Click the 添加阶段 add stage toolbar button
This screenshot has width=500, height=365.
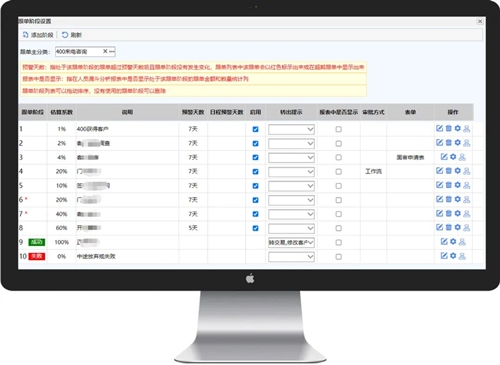coord(38,35)
